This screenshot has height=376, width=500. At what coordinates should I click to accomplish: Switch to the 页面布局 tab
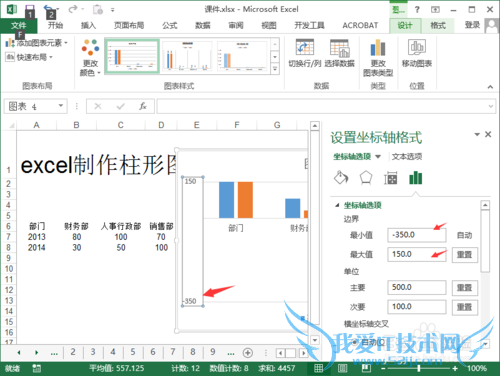tap(129, 25)
